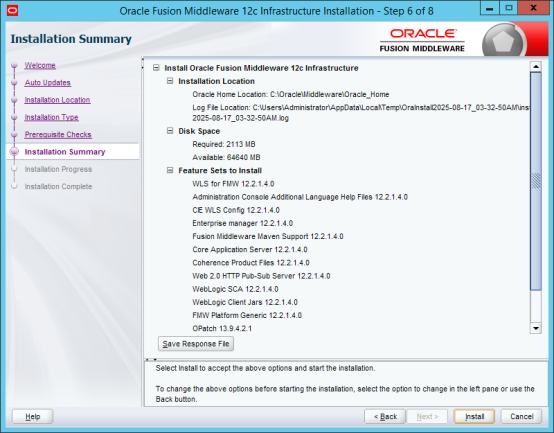Return to the Prerequisite Checks step
The width and height of the screenshot is (554, 433).
click(58, 135)
